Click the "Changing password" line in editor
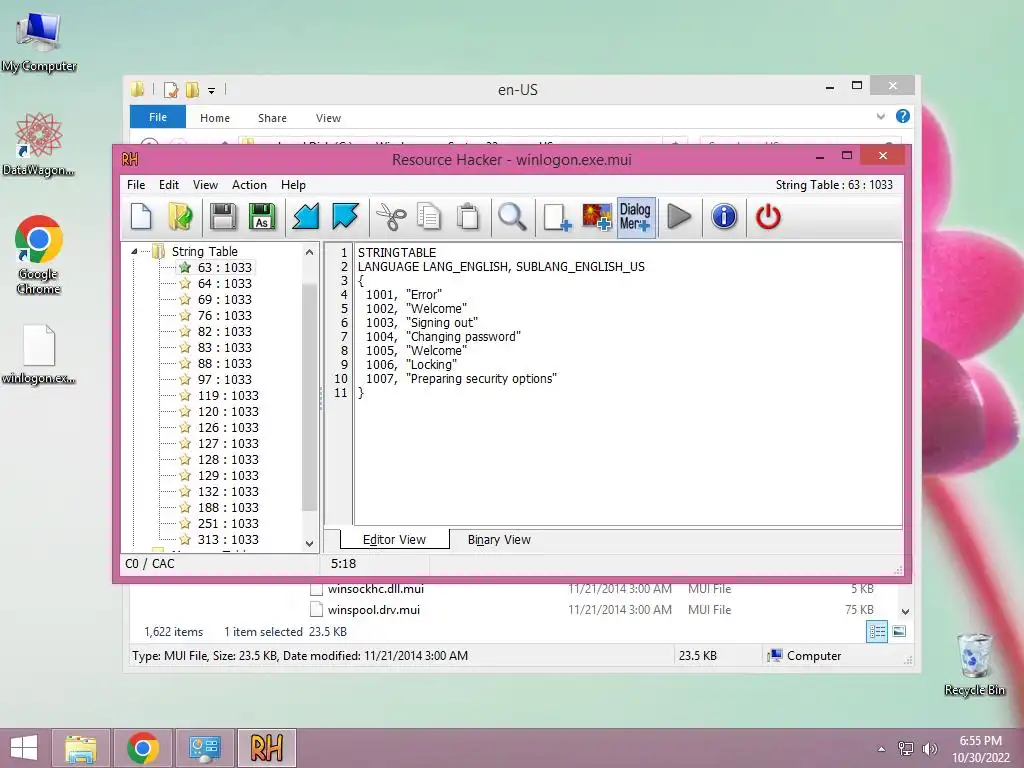Screen dimensions: 1024x768 click(x=443, y=336)
